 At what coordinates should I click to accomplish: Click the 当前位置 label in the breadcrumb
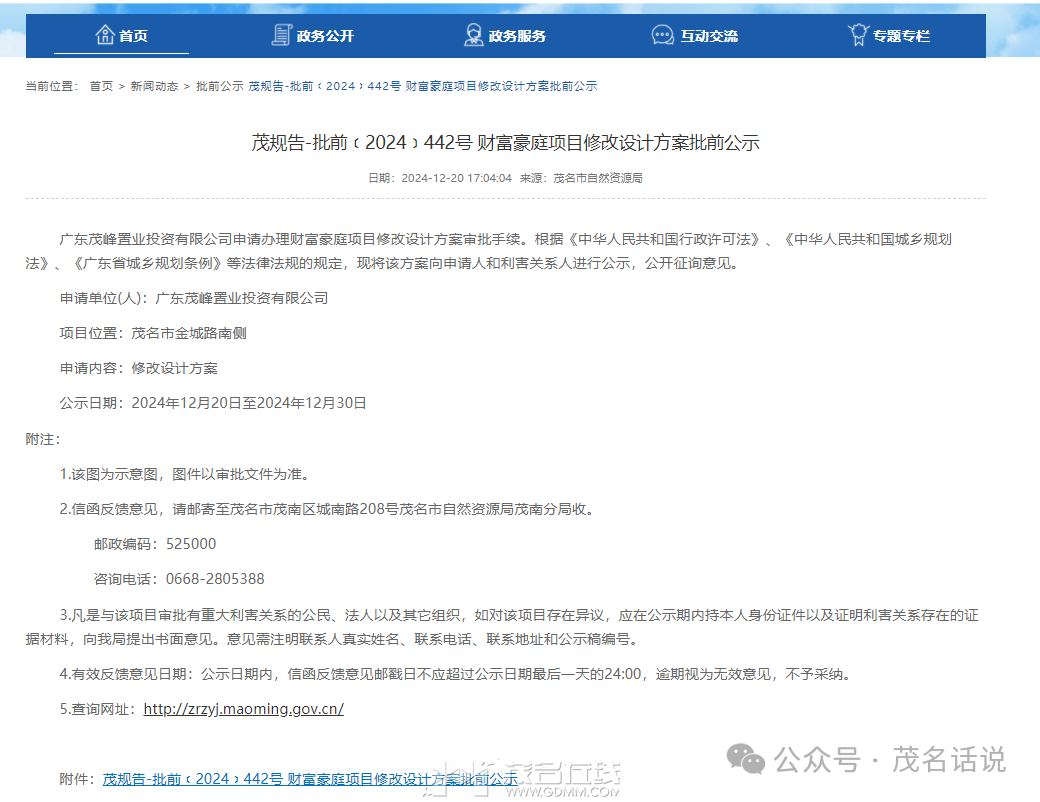pyautogui.click(x=52, y=86)
